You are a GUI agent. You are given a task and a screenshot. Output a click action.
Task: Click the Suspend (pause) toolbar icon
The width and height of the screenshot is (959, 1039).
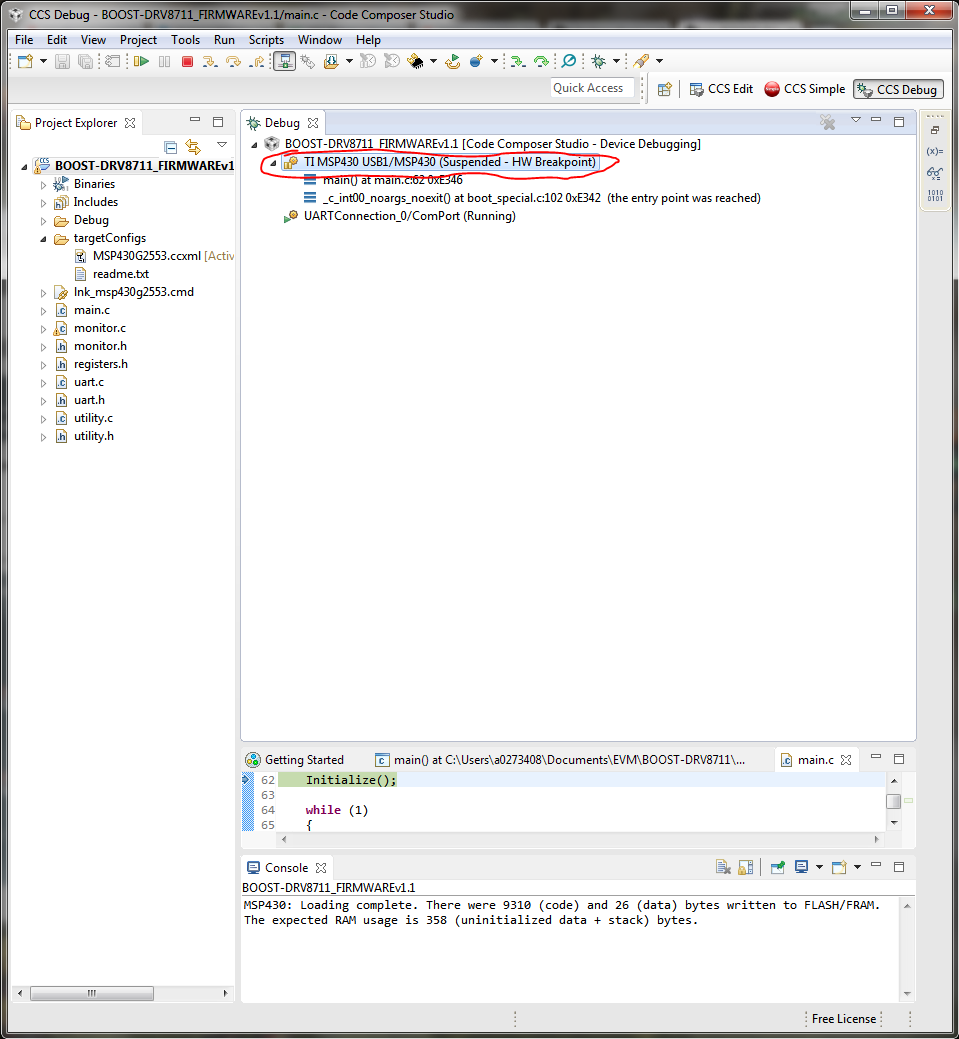pyautogui.click(x=164, y=62)
